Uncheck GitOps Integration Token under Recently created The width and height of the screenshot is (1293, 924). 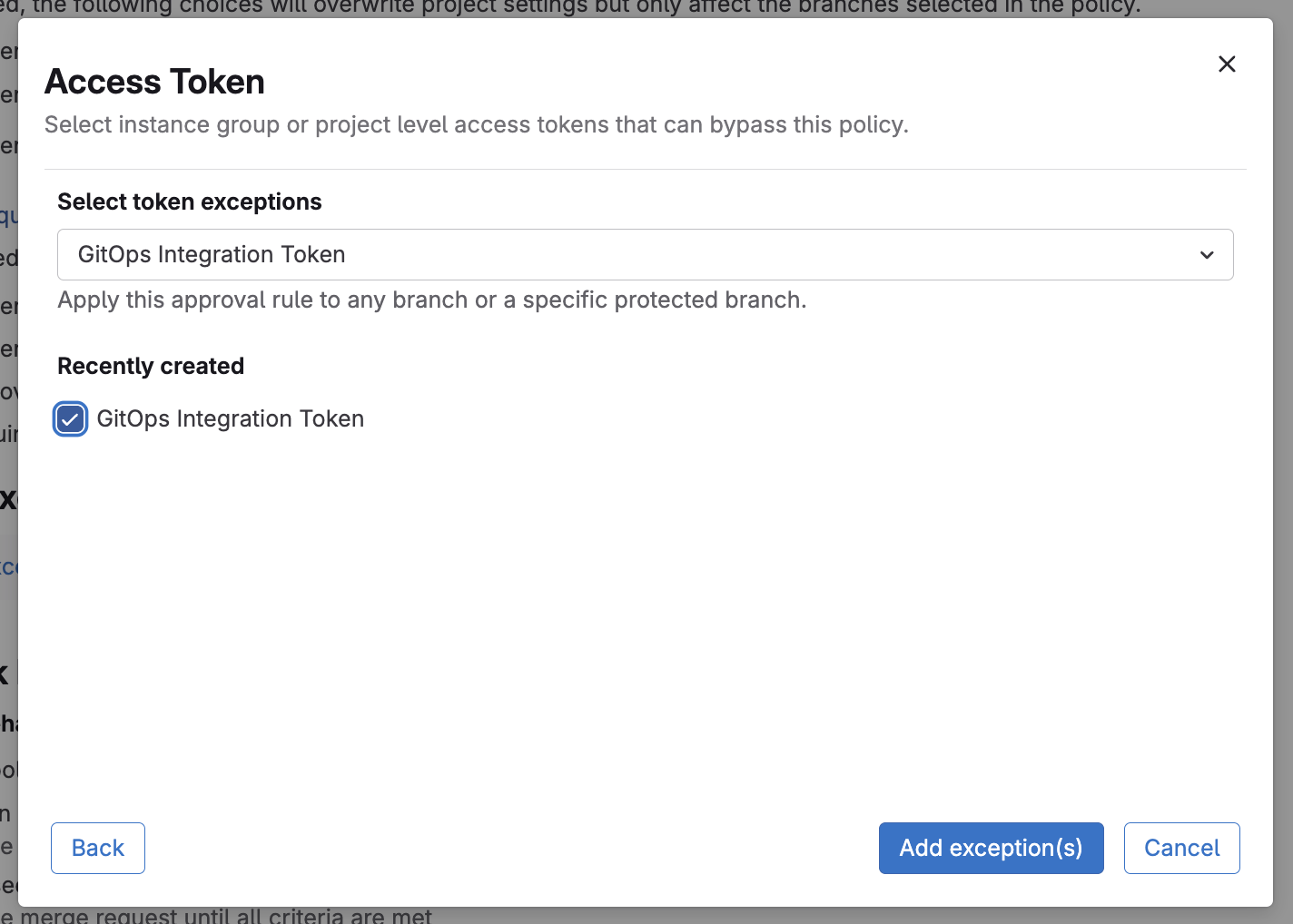coord(70,418)
